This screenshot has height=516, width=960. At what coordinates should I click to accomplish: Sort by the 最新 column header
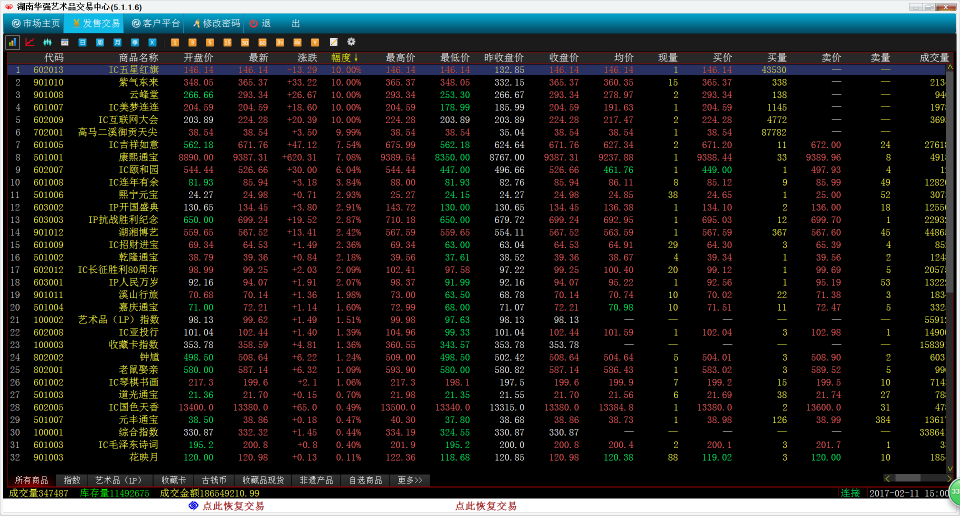[x=258, y=58]
